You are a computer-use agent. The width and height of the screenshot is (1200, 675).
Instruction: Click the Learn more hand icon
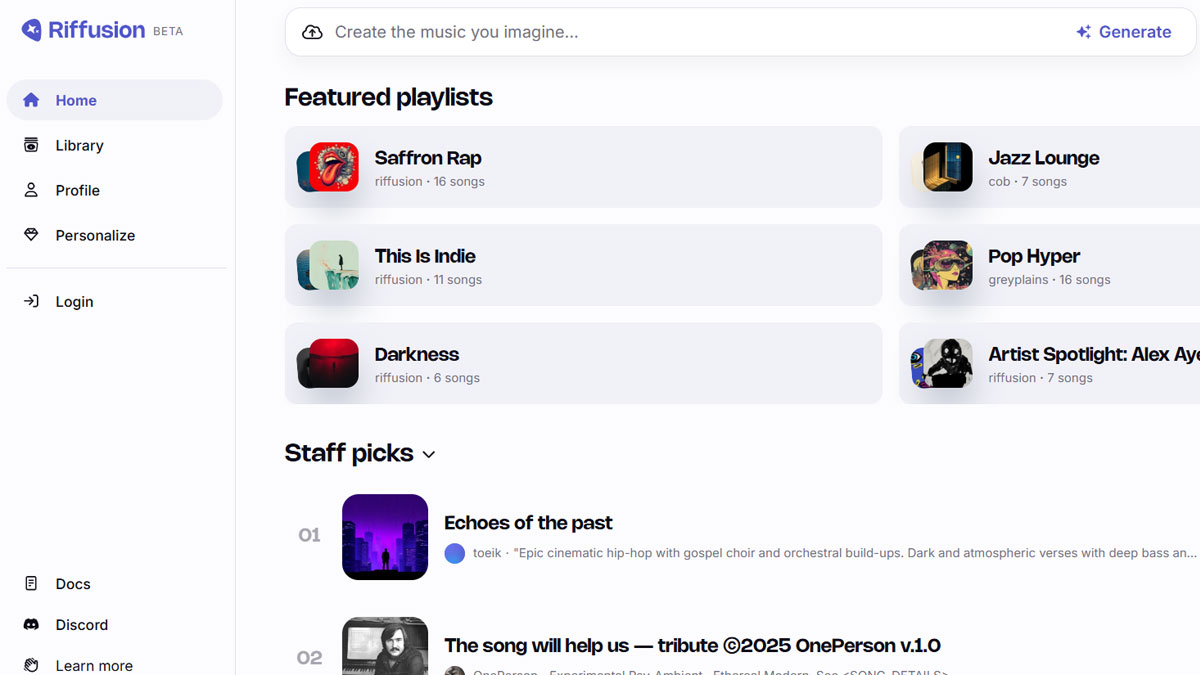[x=31, y=665]
